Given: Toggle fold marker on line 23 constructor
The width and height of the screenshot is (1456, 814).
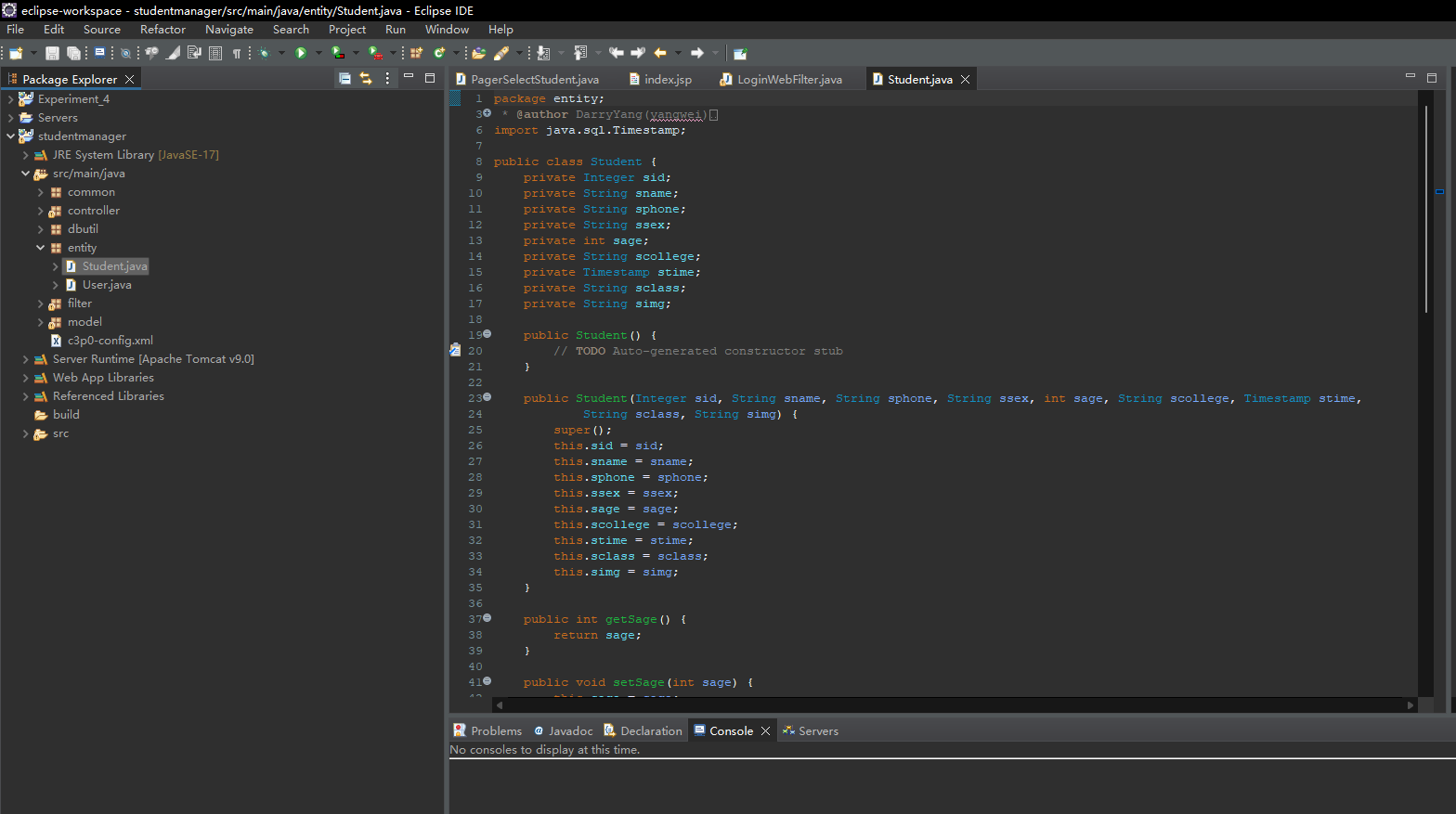Looking at the screenshot, I should pos(487,397).
